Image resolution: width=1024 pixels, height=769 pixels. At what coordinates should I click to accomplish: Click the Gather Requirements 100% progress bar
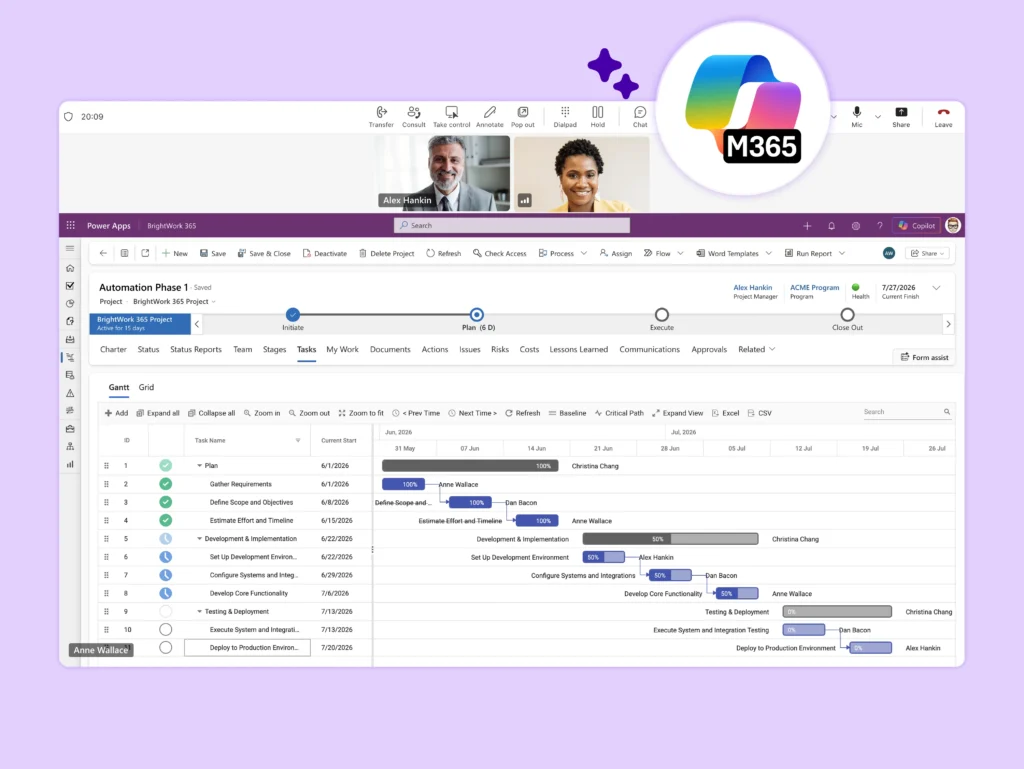[x=404, y=484]
